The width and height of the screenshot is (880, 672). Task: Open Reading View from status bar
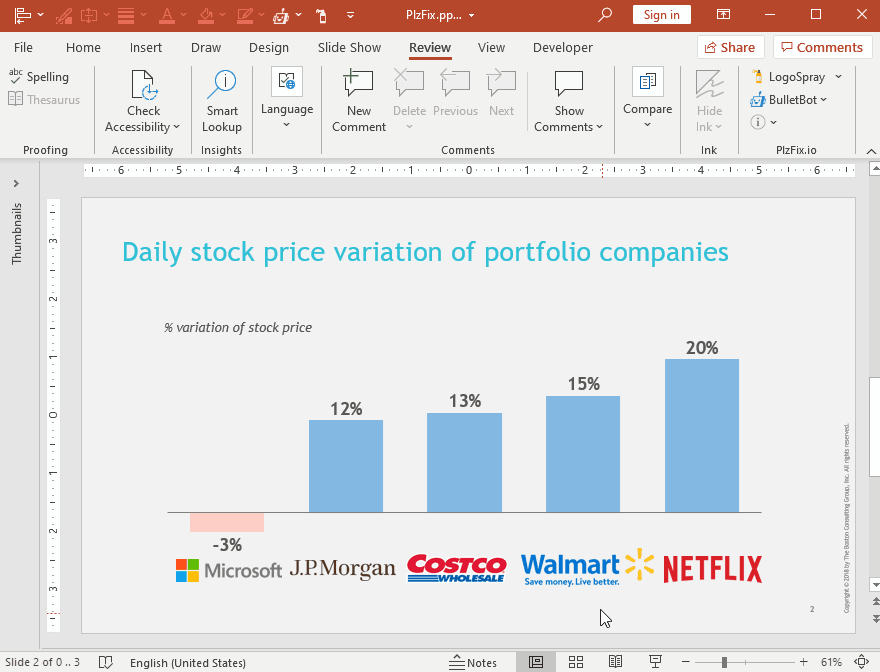[616, 662]
